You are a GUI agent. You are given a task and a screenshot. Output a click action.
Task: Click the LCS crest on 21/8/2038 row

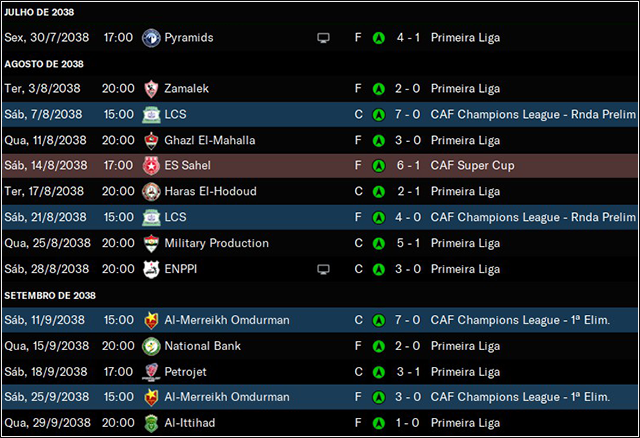pos(151,217)
